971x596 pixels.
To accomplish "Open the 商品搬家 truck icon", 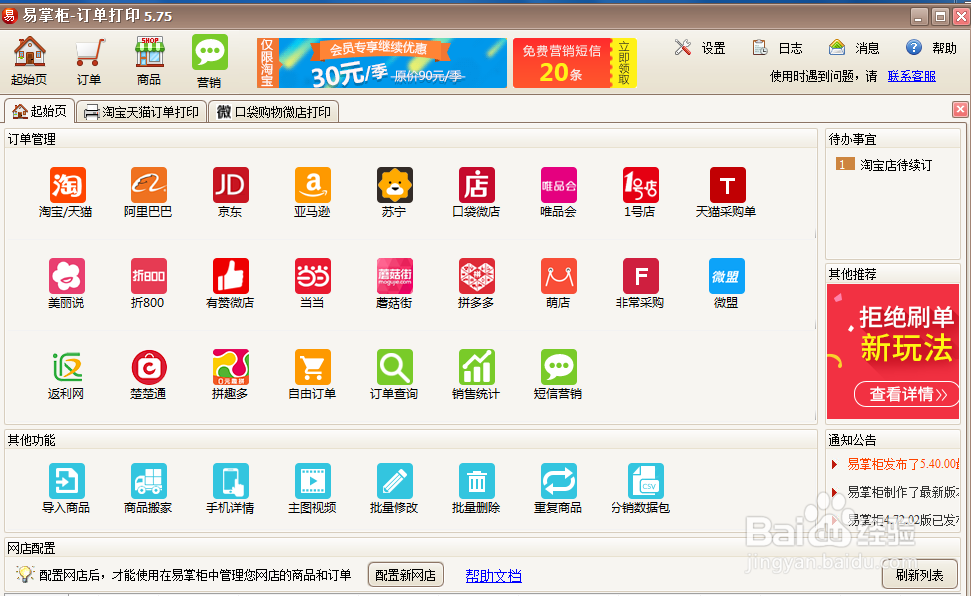I will click(x=149, y=481).
